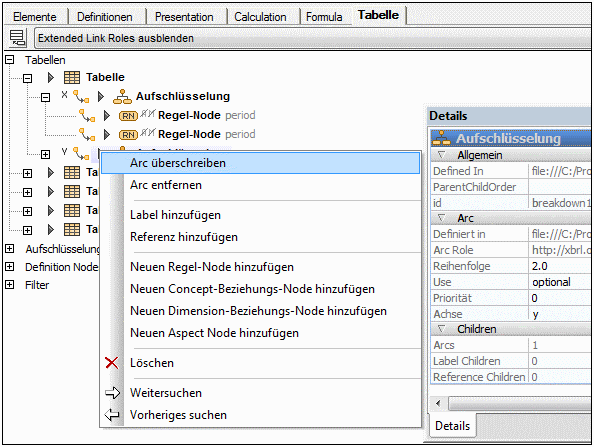Viewport: 594px width, 447px height.
Task: Collapse the Tabellen root node
Action: [x=9, y=60]
